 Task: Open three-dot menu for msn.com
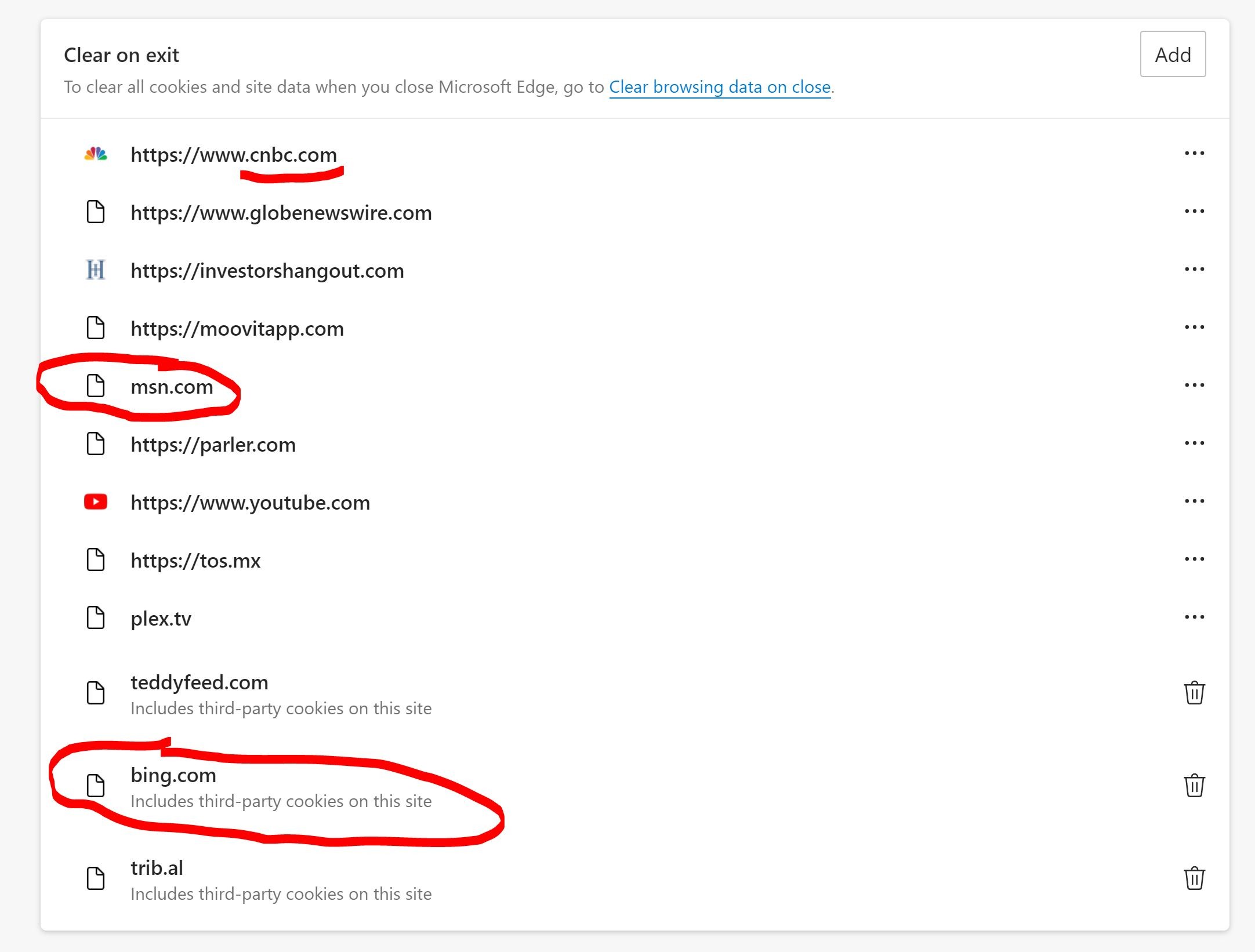(x=1194, y=386)
